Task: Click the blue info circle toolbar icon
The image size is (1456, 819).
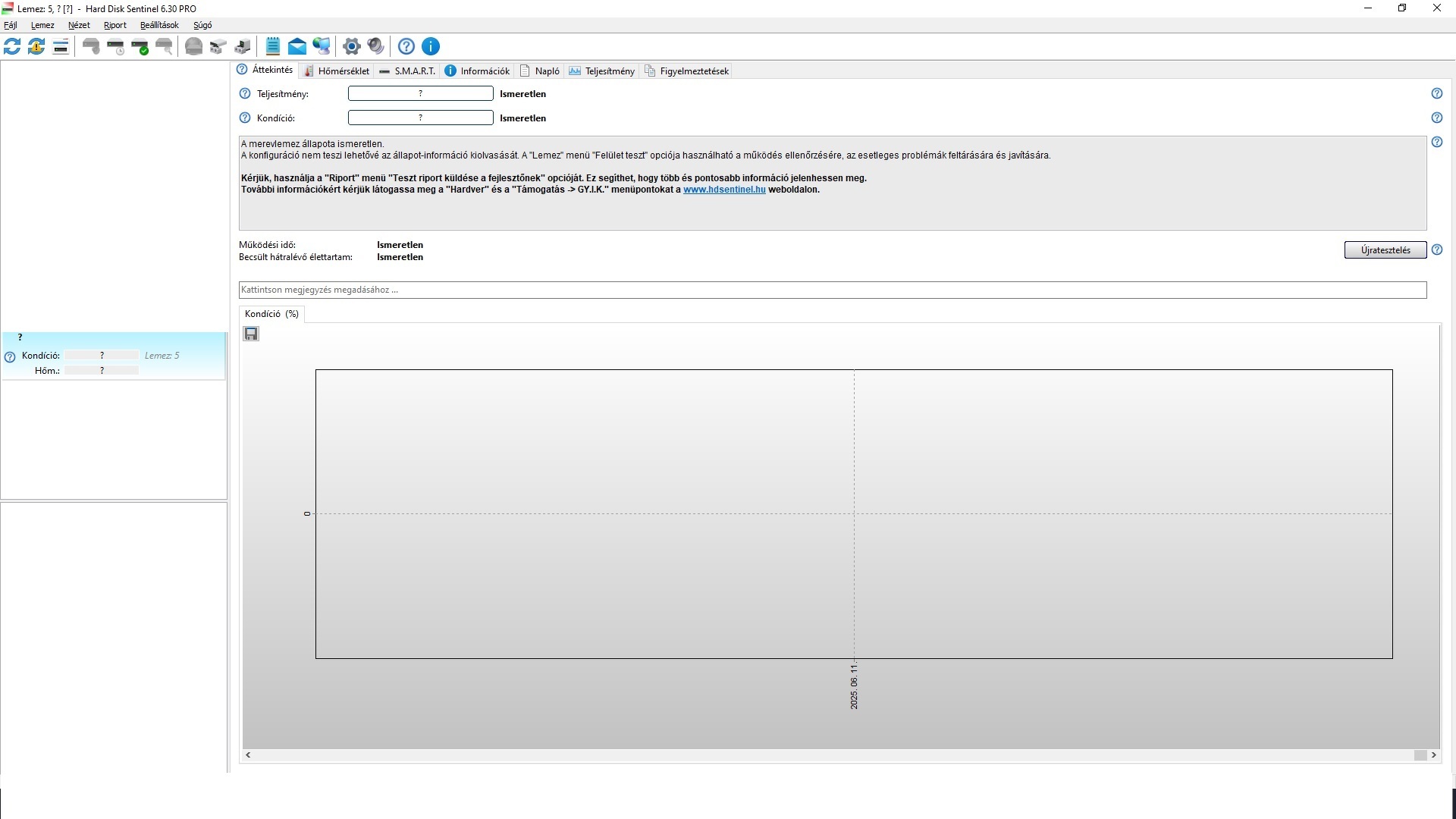Action: [431, 46]
